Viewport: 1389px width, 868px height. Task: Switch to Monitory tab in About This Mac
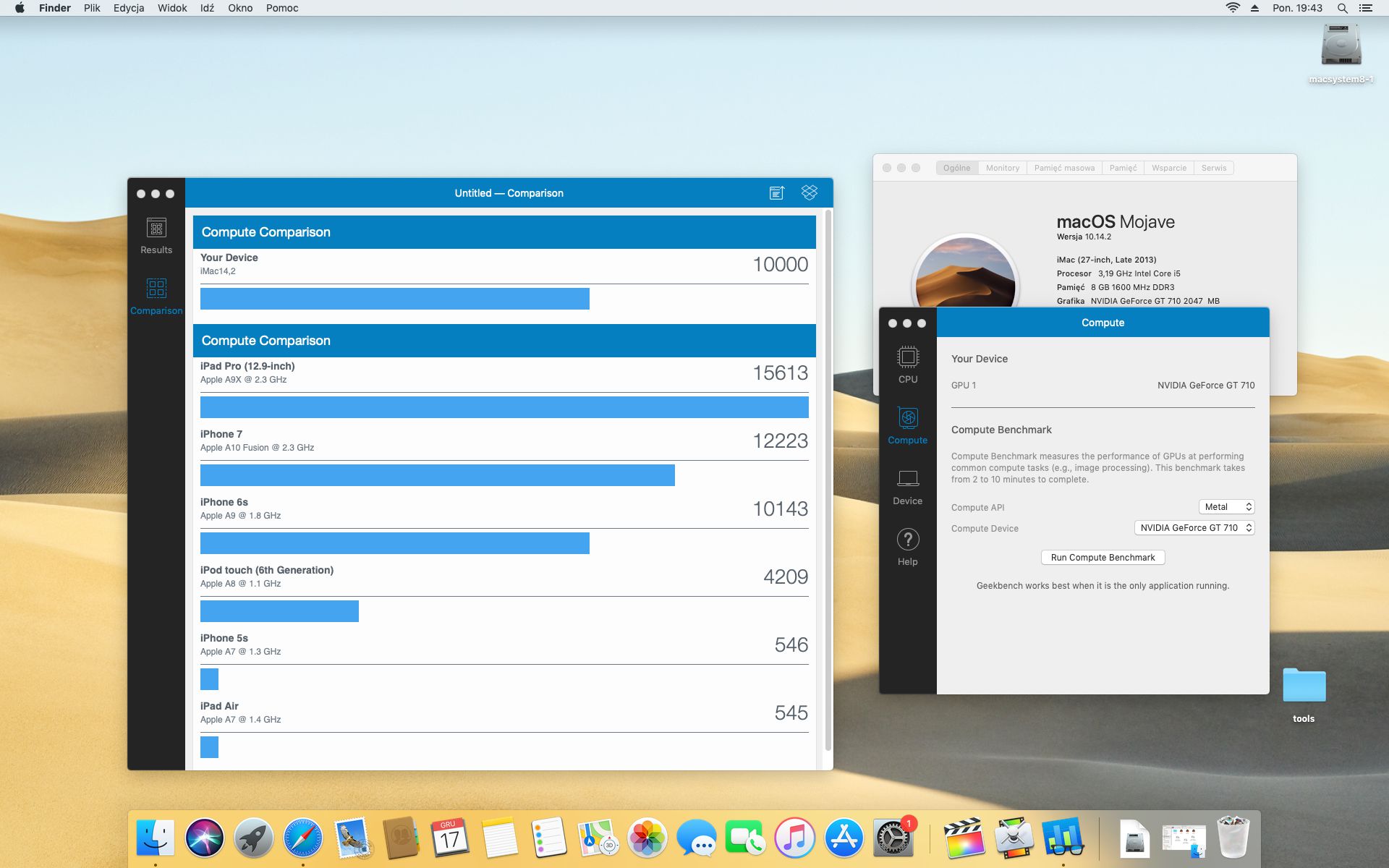tap(1002, 168)
